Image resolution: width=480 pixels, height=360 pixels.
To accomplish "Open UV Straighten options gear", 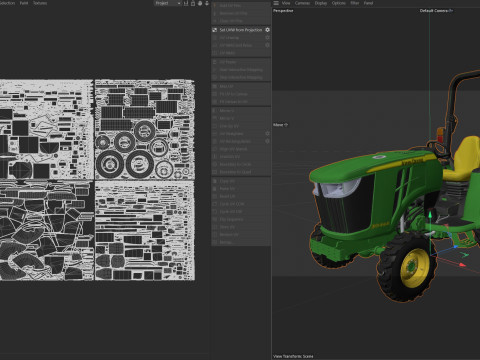I will click(267, 133).
